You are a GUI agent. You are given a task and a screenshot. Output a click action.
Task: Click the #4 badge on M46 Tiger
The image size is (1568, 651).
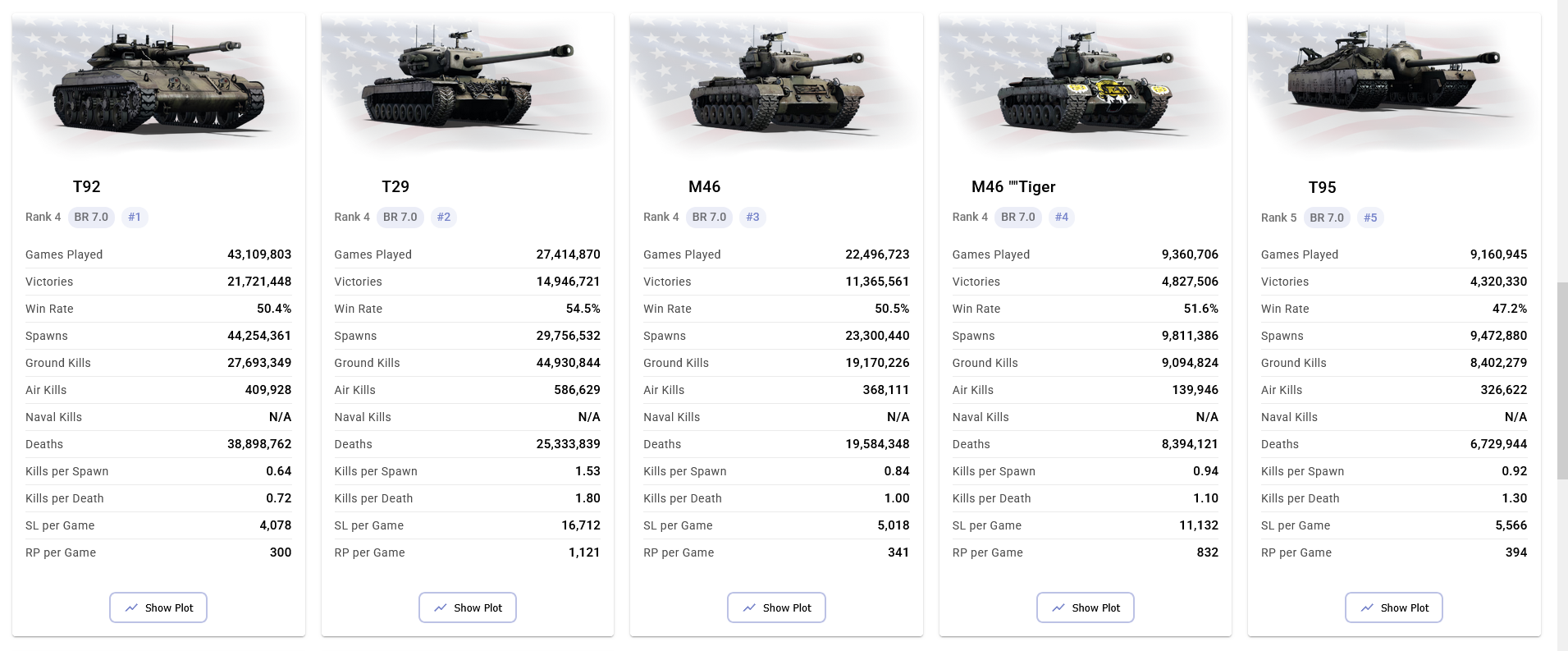pyautogui.click(x=1062, y=217)
